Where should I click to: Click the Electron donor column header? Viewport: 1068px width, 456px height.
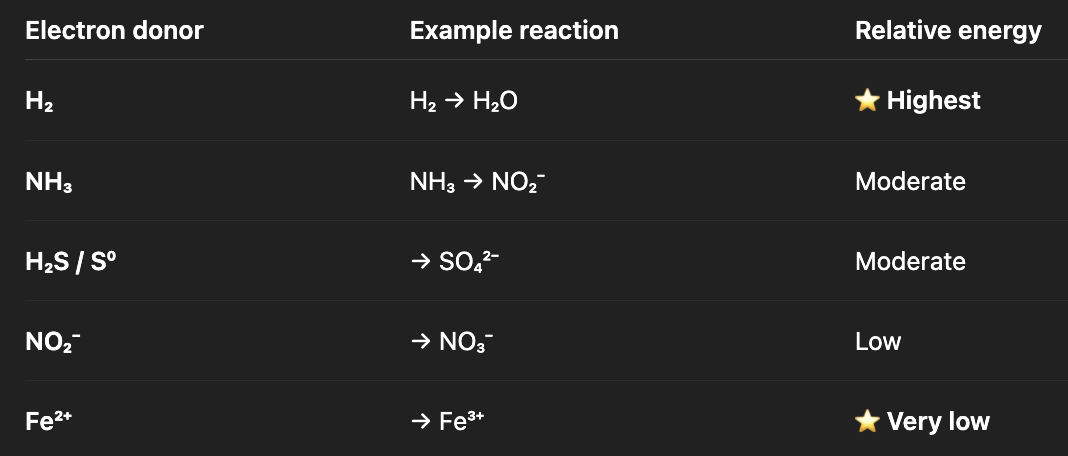click(x=114, y=31)
